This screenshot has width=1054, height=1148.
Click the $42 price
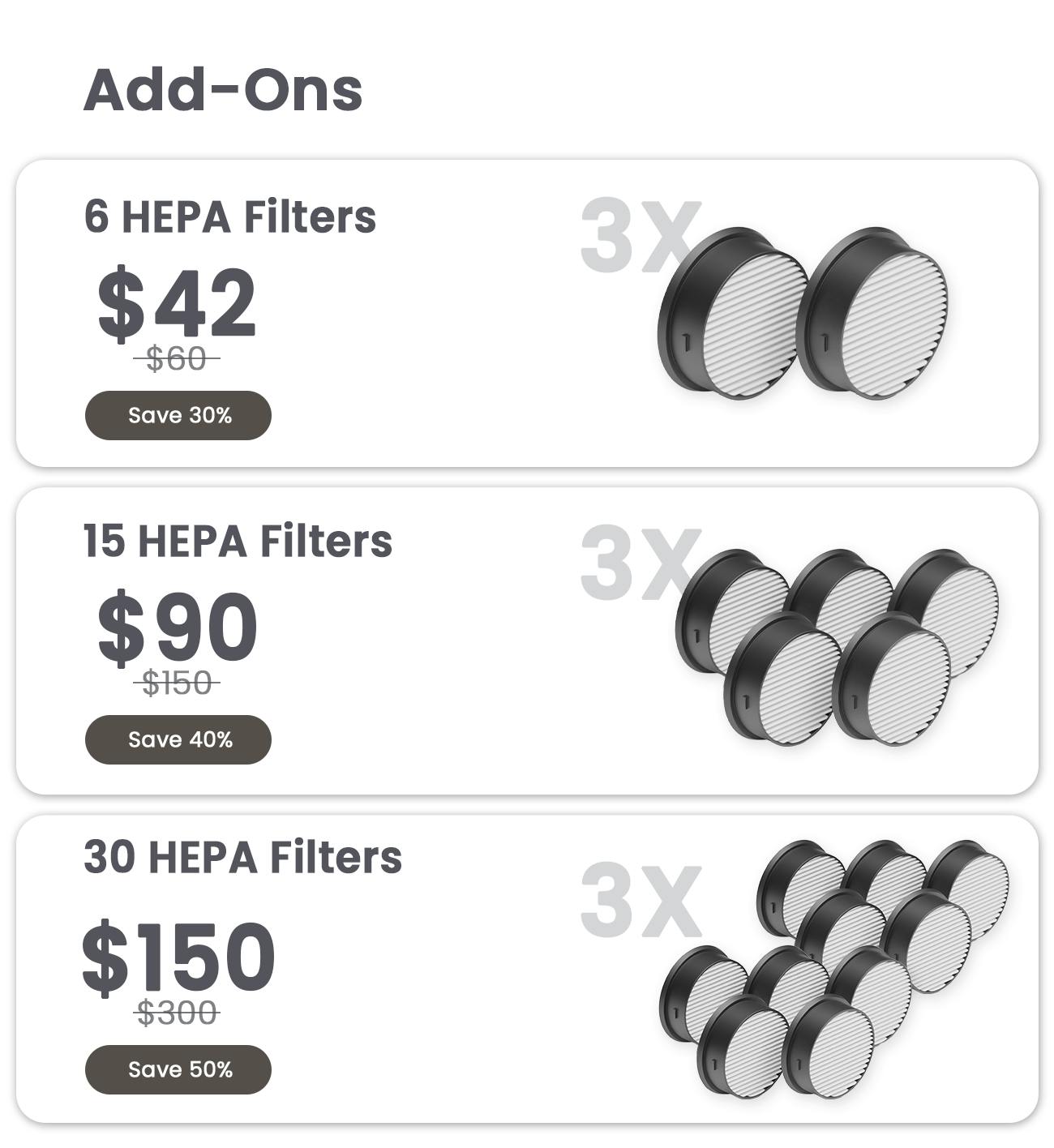coord(177,302)
